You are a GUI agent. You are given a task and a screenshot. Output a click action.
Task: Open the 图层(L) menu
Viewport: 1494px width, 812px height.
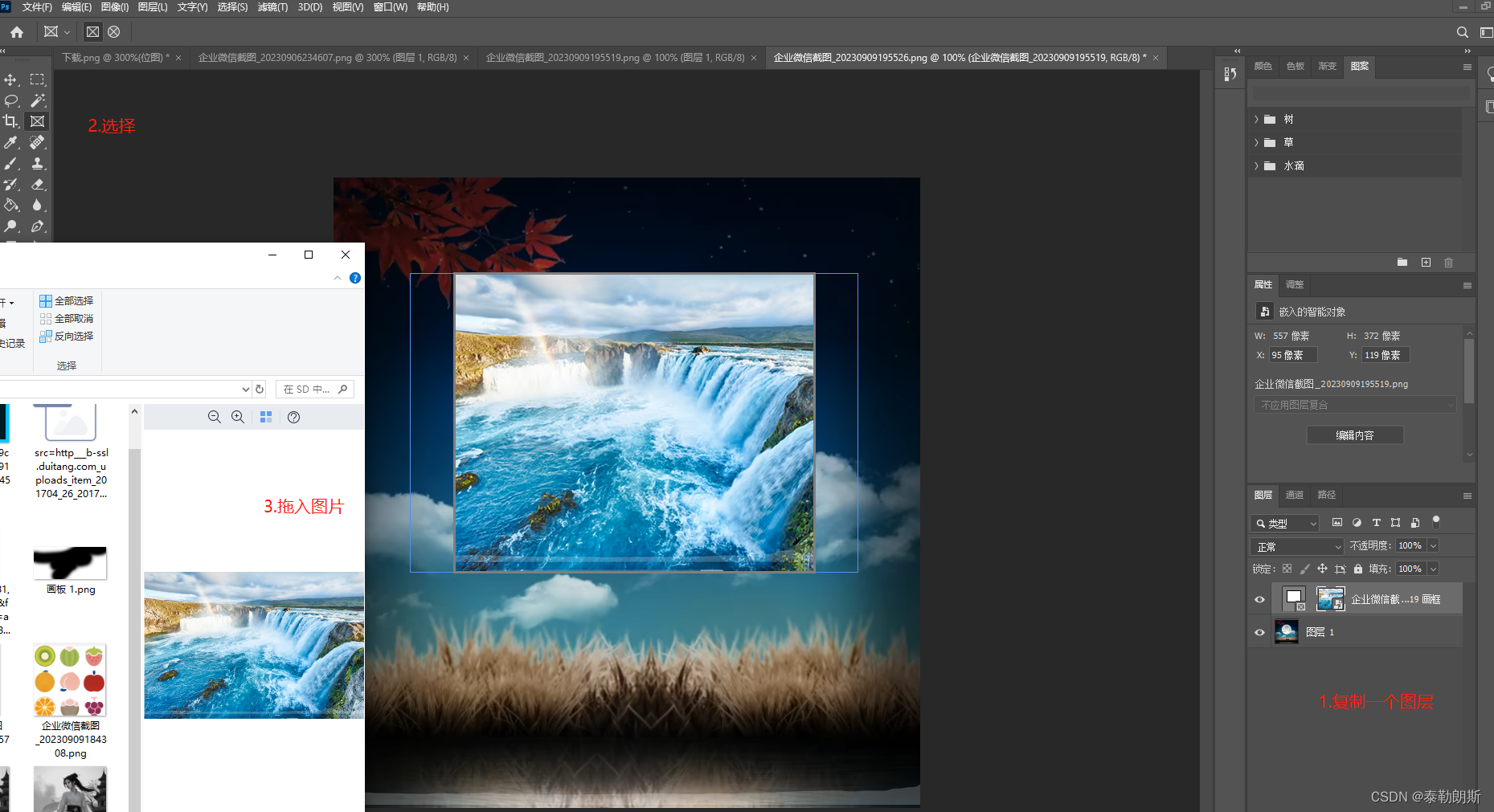153,7
